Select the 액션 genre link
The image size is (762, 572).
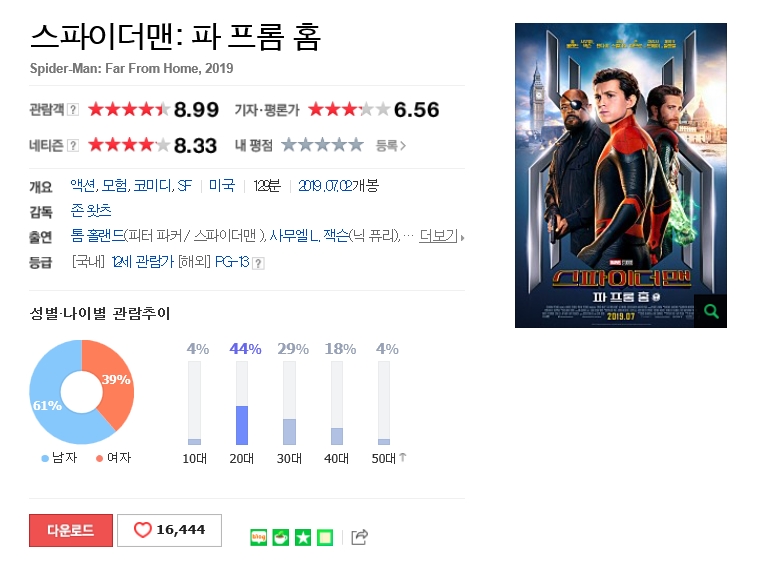(83, 186)
